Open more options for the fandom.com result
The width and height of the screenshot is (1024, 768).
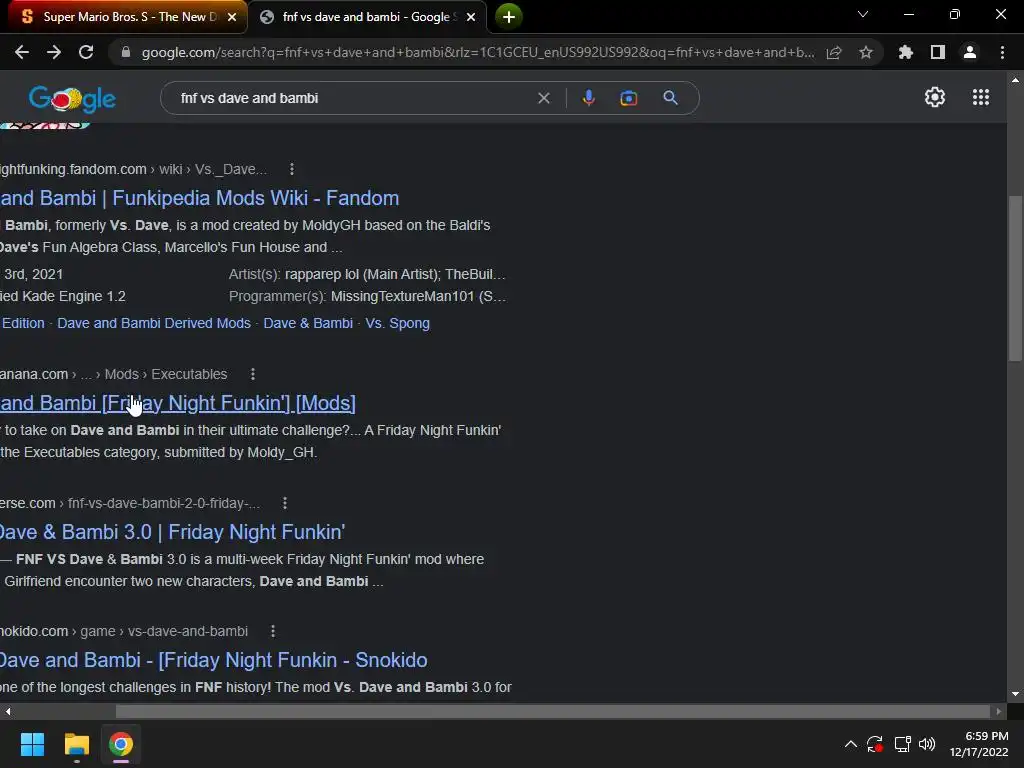[292, 169]
